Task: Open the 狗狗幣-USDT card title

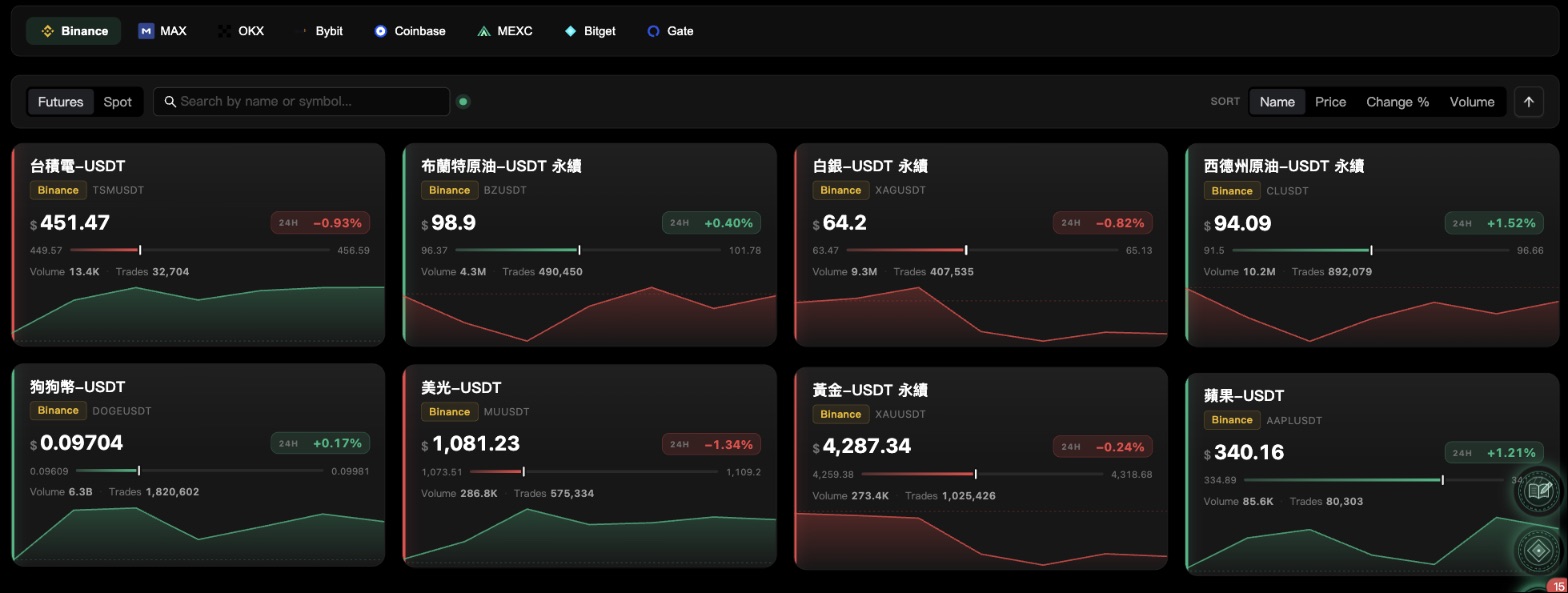Action: 77,386
